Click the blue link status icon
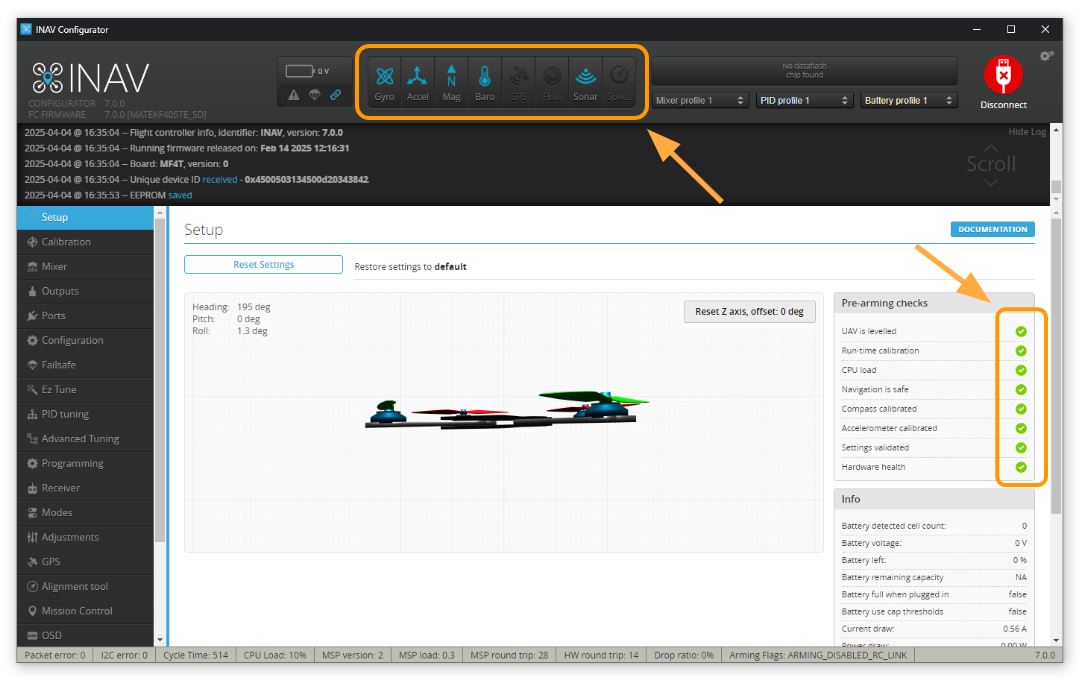1082x684 pixels. pos(335,95)
